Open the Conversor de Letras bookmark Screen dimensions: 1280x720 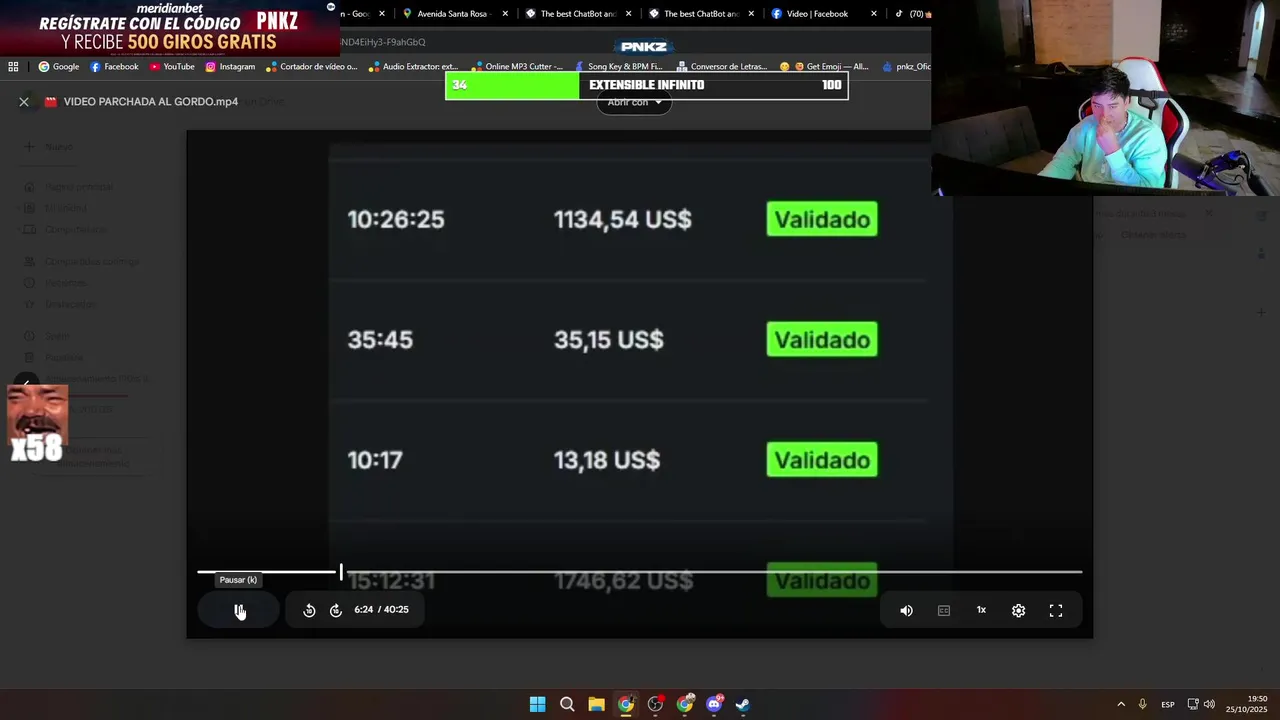pos(722,67)
